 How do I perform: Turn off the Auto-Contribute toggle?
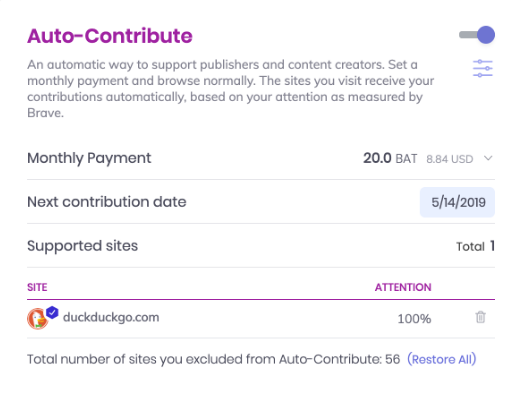pyautogui.click(x=477, y=35)
